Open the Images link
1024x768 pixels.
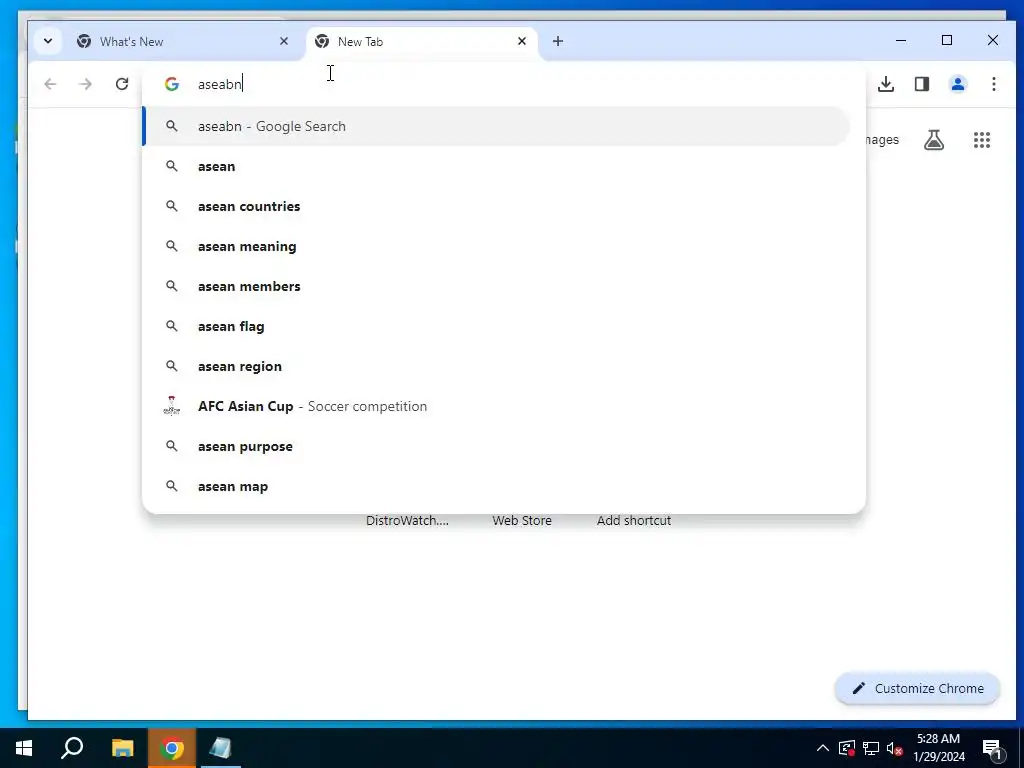pyautogui.click(x=882, y=140)
